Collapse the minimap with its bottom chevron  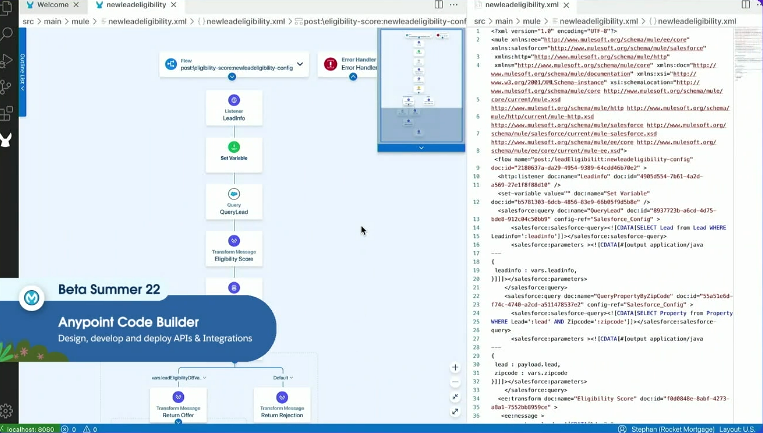(x=421, y=147)
